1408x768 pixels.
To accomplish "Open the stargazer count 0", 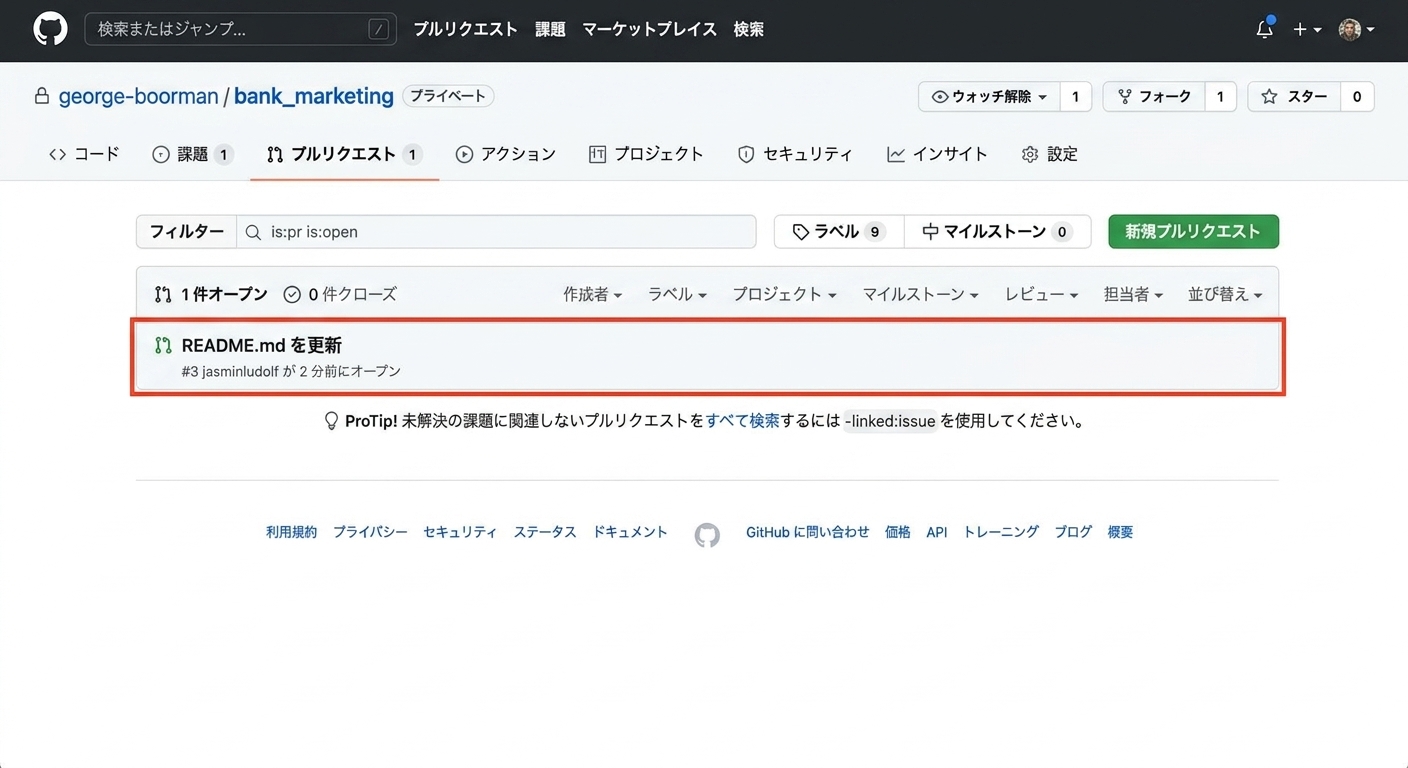I will click(1357, 97).
